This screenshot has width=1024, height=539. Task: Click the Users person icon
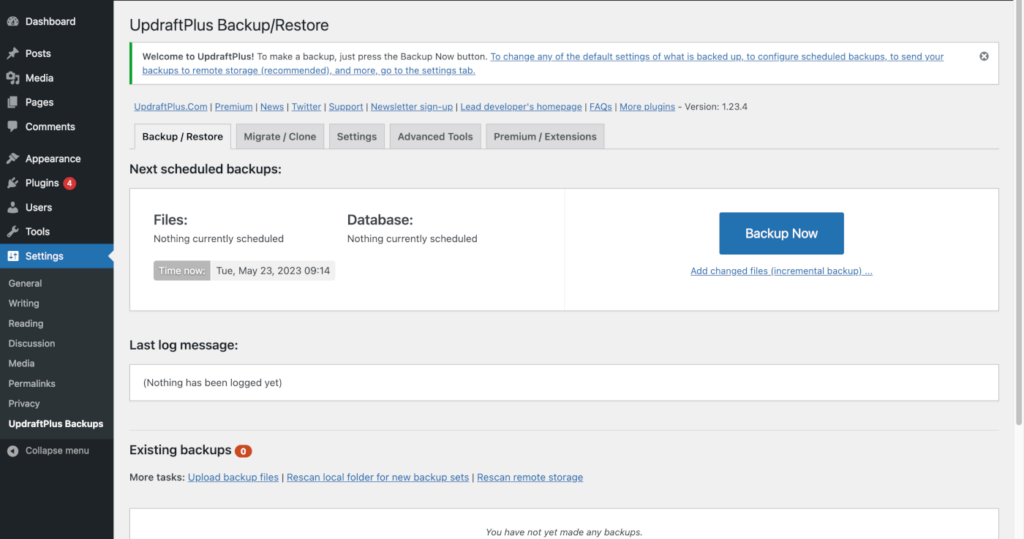coord(12,207)
